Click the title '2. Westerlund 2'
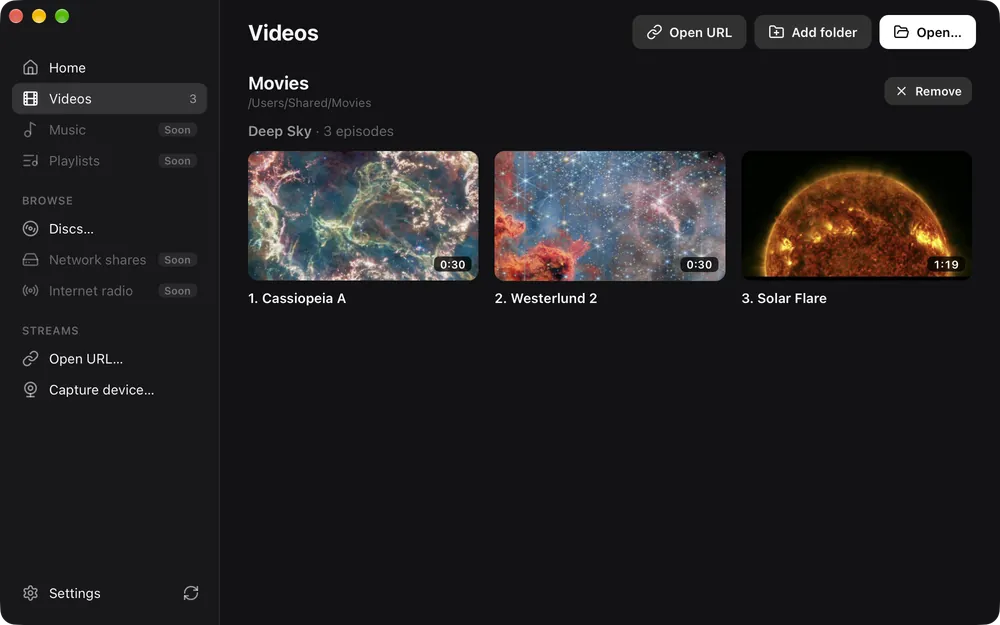The height and width of the screenshot is (625, 1000). click(x=546, y=298)
